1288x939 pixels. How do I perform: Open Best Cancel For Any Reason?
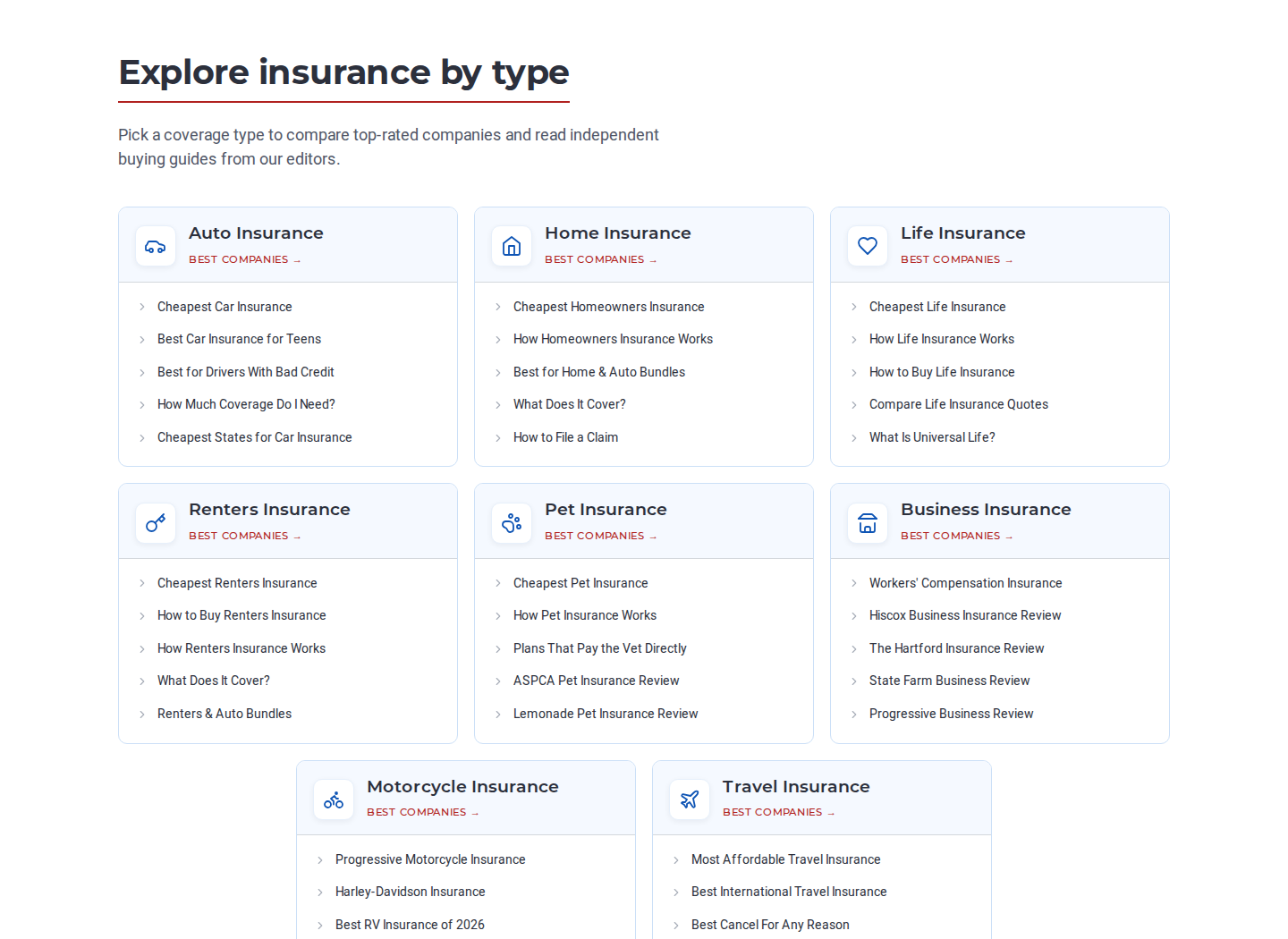[770, 925]
